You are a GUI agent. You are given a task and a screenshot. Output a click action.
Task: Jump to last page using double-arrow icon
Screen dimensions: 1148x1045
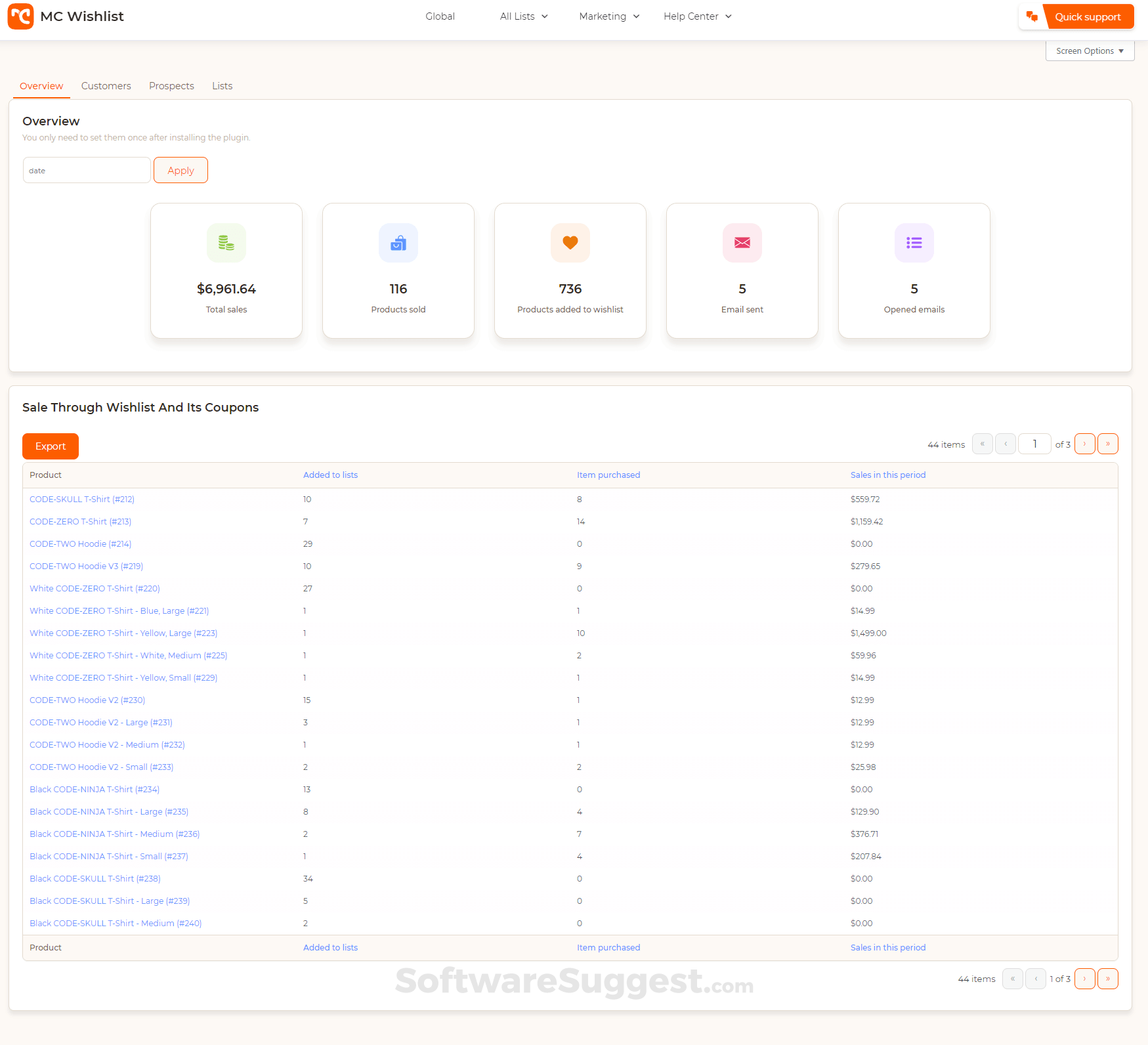[1108, 444]
